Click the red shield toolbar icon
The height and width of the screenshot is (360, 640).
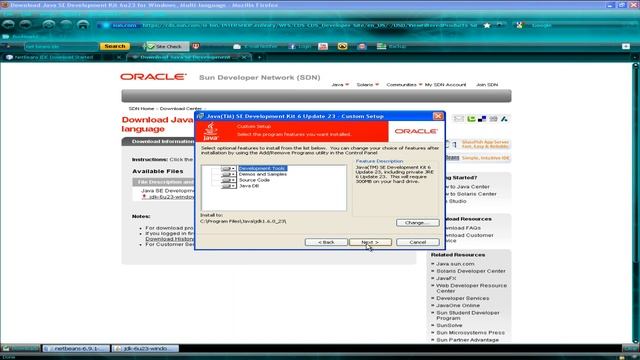click(196, 46)
